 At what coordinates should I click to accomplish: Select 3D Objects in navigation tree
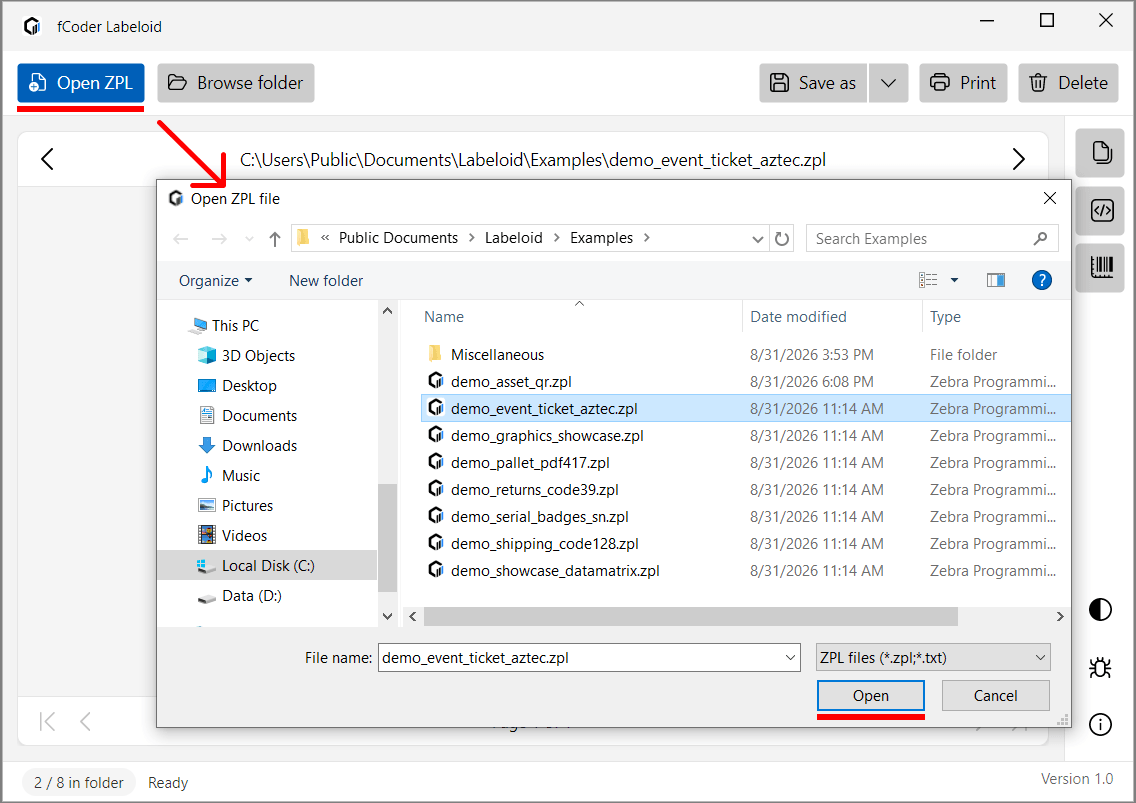[x=258, y=355]
